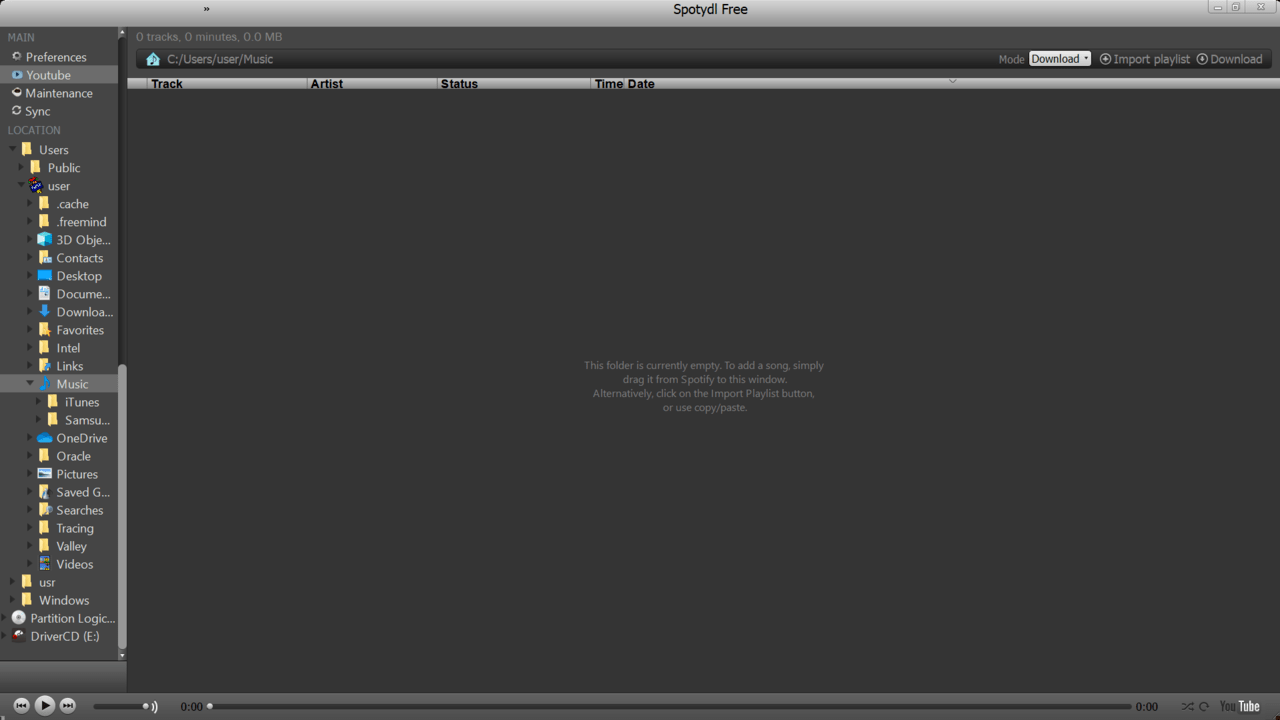Click the Desktop folder icon

click(x=44, y=275)
